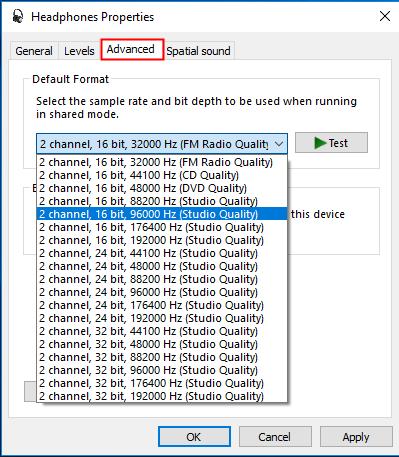Click the green play Test icon

(x=320, y=143)
